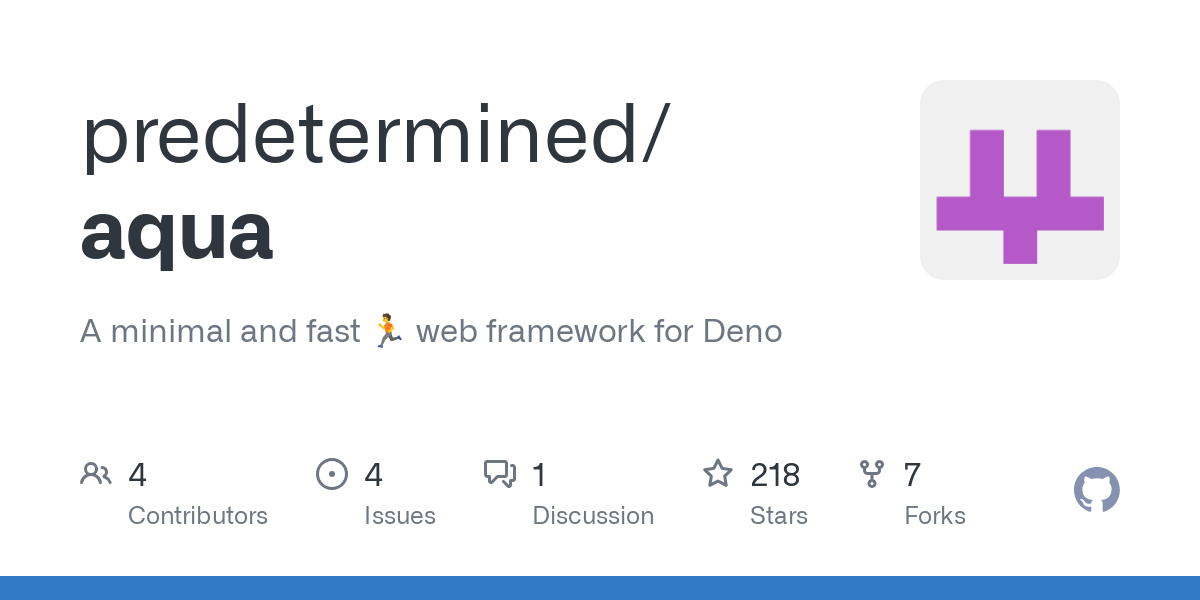Click the Forks branch icon
Screen dimensions: 1200x600
pos(872,474)
